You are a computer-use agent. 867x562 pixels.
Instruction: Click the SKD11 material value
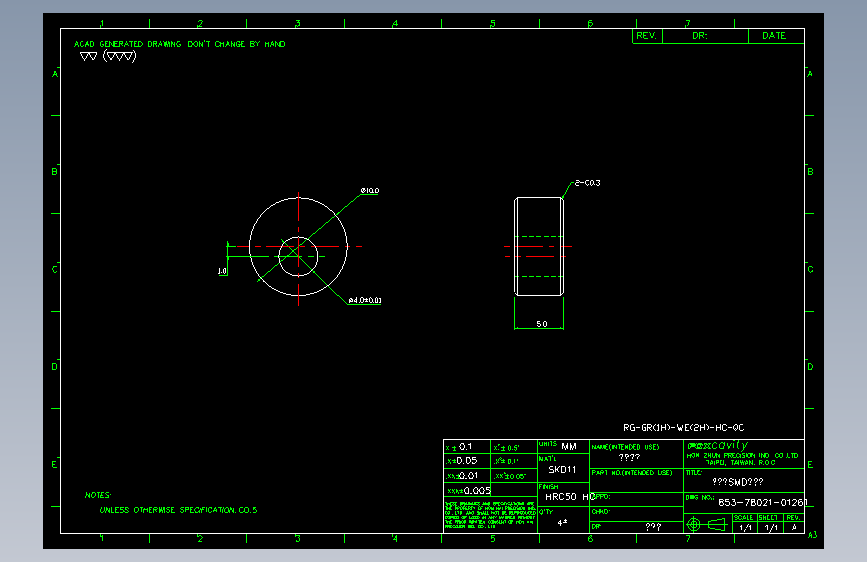tap(562, 470)
